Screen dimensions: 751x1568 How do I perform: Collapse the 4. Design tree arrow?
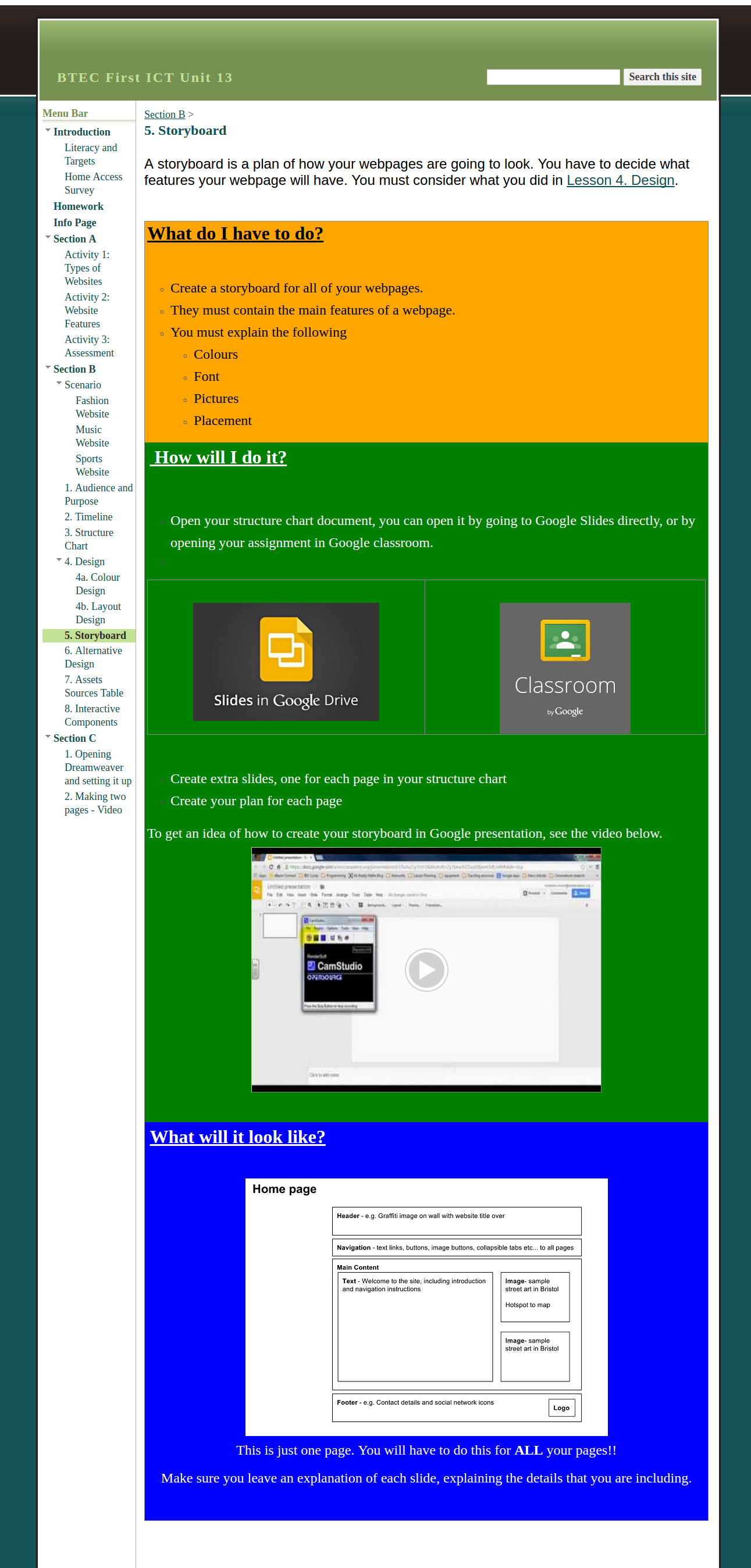point(59,560)
